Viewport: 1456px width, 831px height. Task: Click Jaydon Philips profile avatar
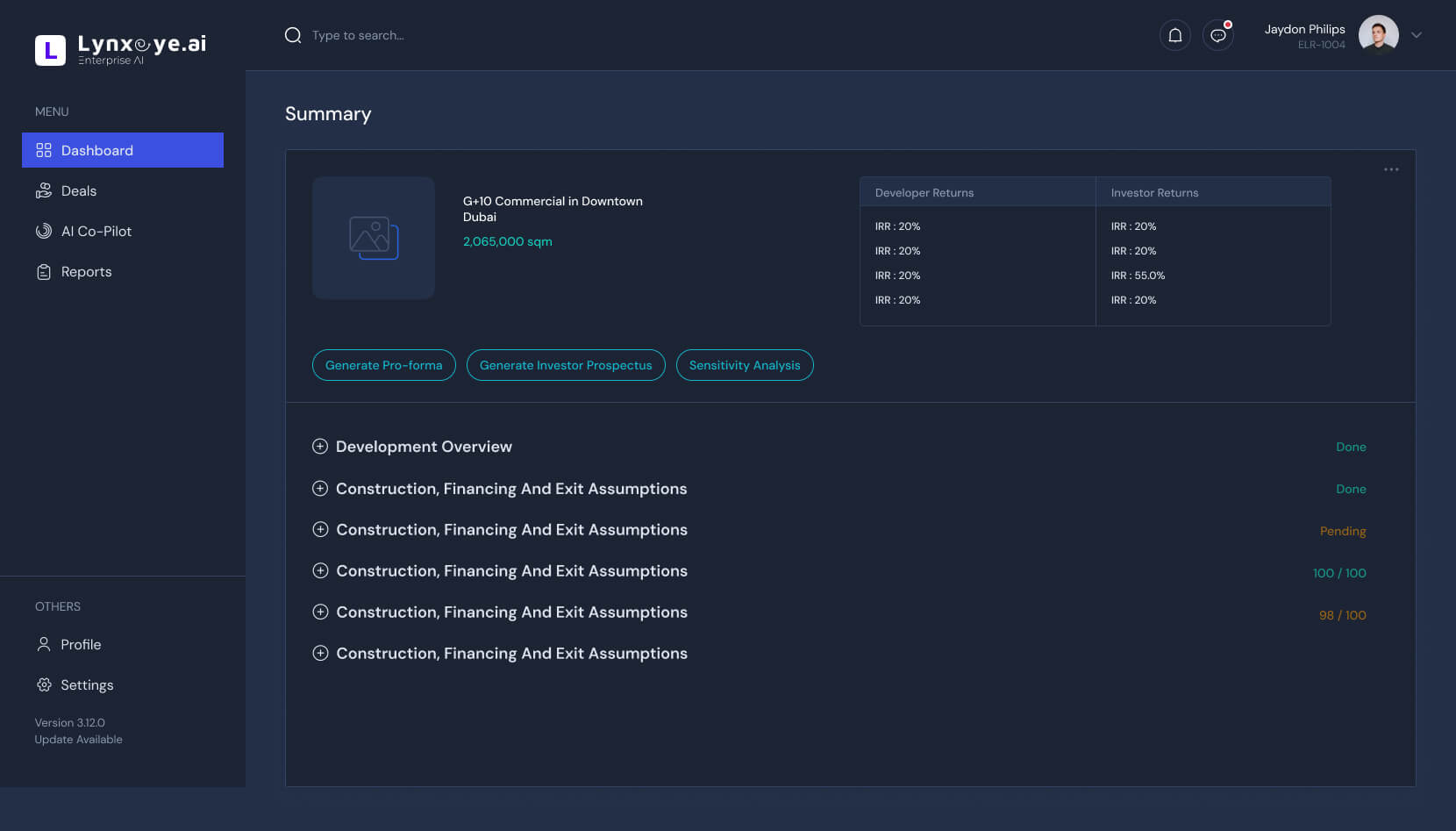point(1378,35)
